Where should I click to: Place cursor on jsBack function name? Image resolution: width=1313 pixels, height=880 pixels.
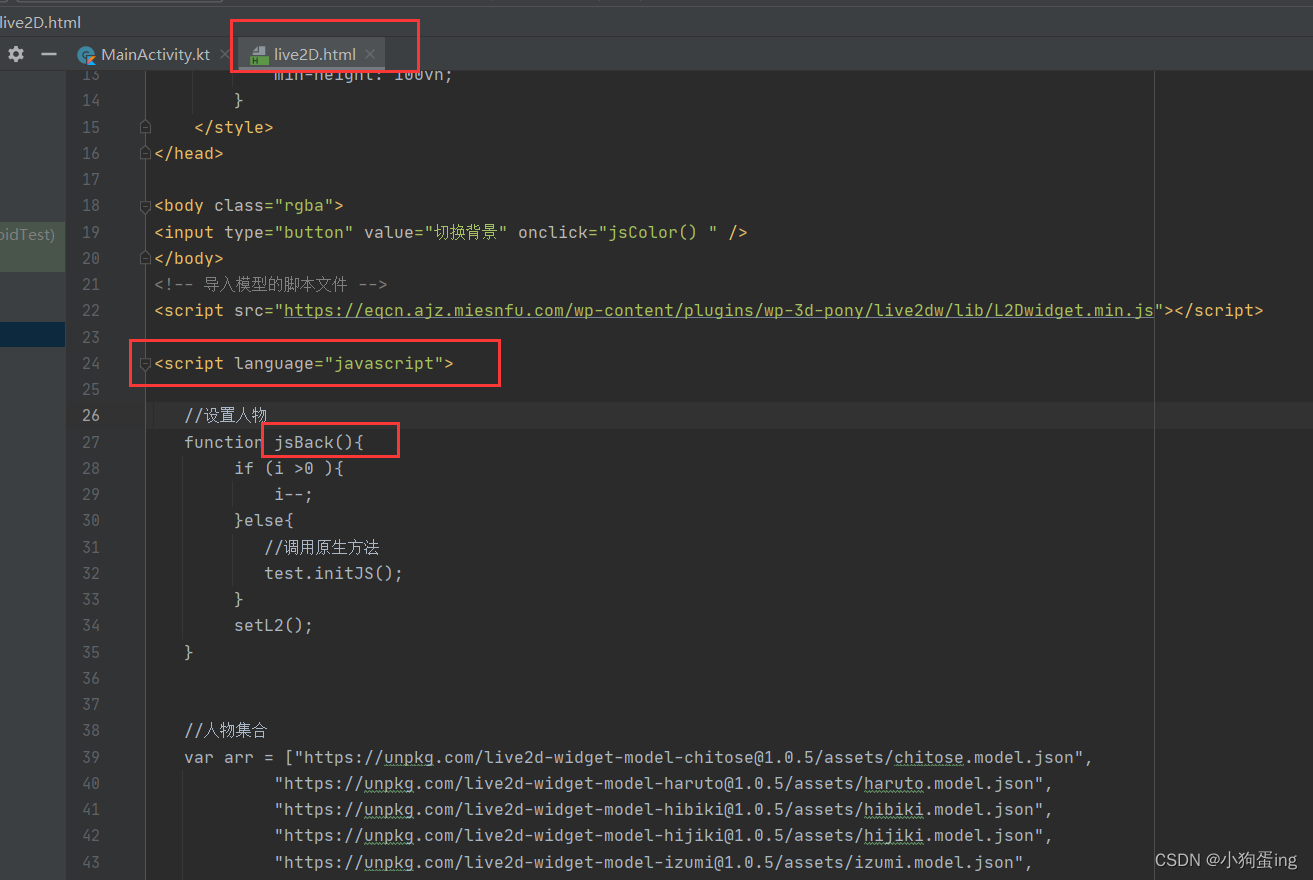(x=304, y=442)
